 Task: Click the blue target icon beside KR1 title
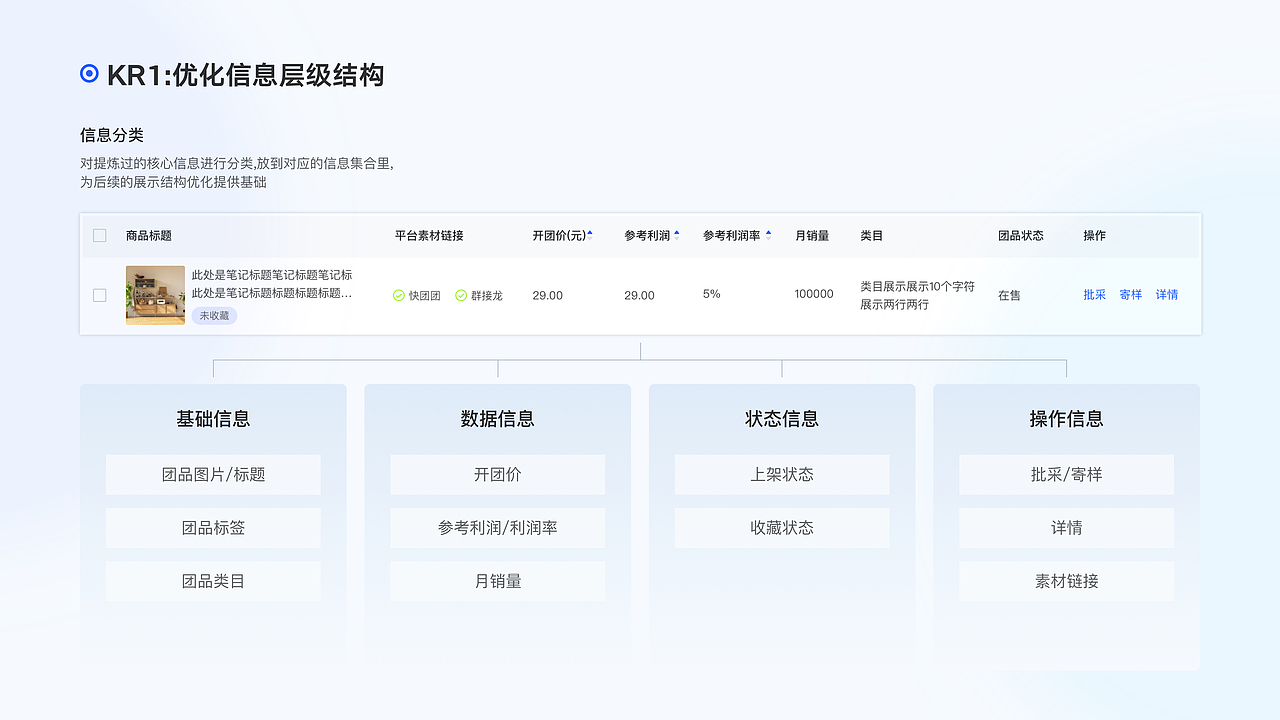click(x=89, y=73)
